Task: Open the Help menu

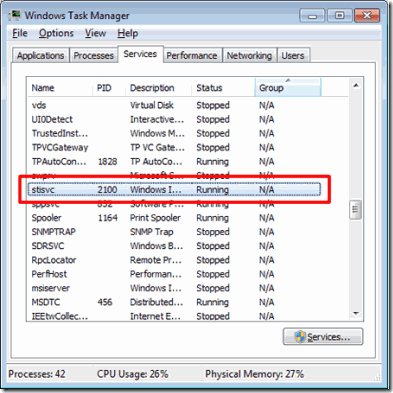Action: [x=127, y=33]
